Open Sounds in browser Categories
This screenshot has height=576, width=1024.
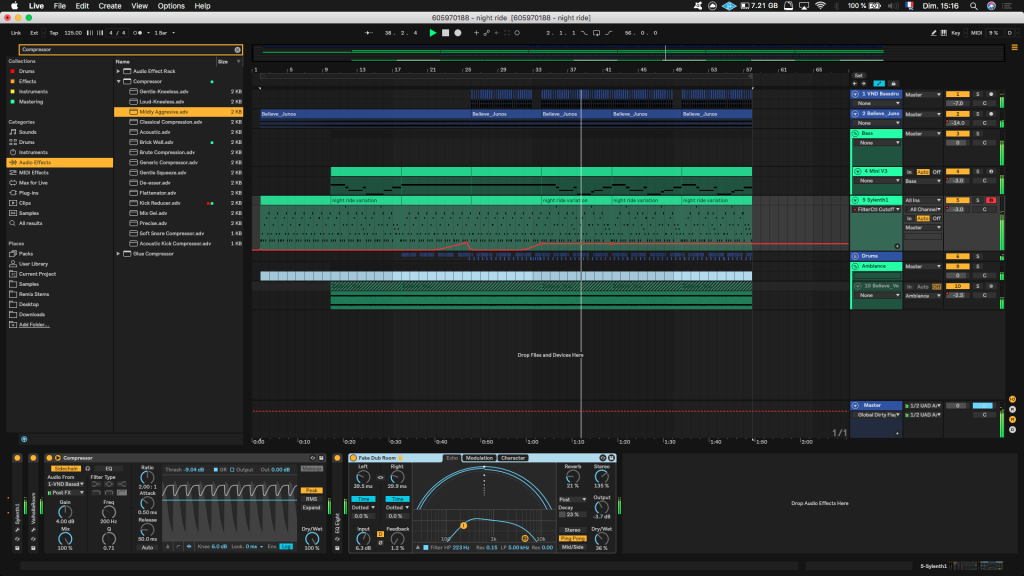[27, 132]
